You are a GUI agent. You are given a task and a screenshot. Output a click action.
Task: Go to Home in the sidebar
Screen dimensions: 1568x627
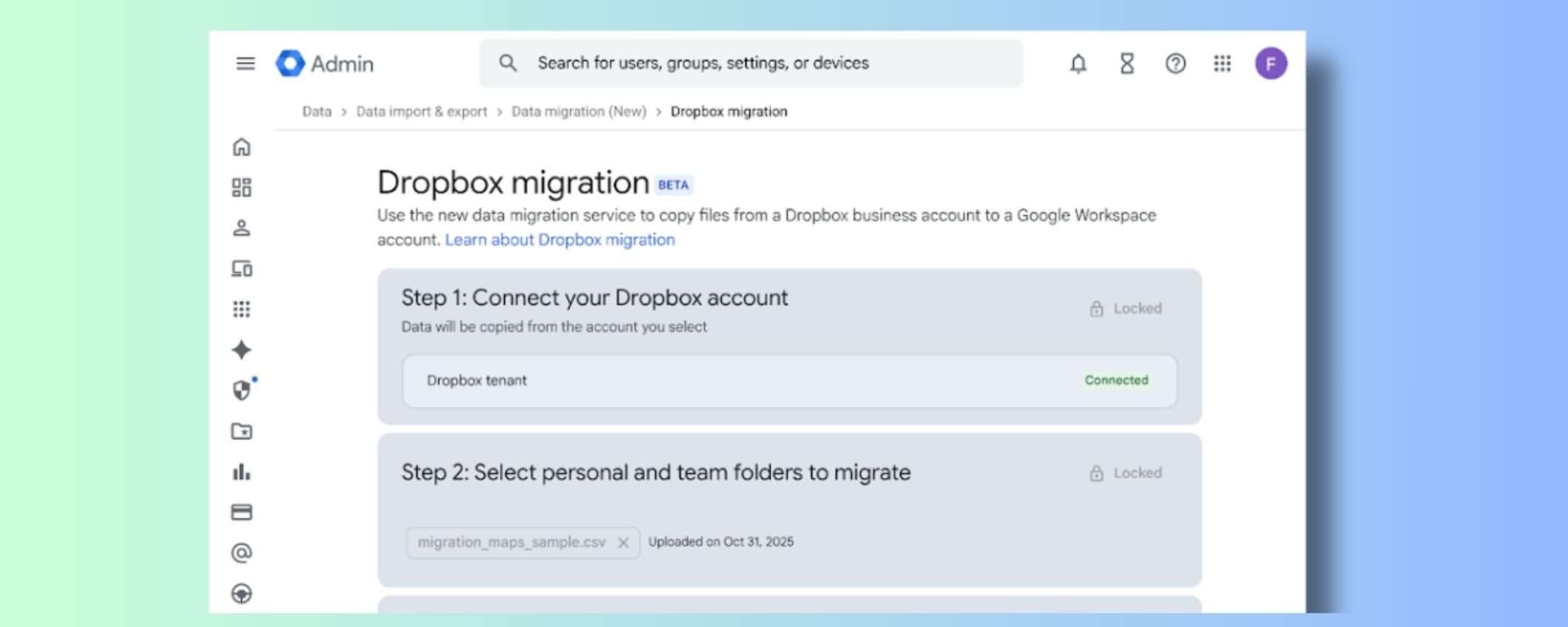[242, 147]
